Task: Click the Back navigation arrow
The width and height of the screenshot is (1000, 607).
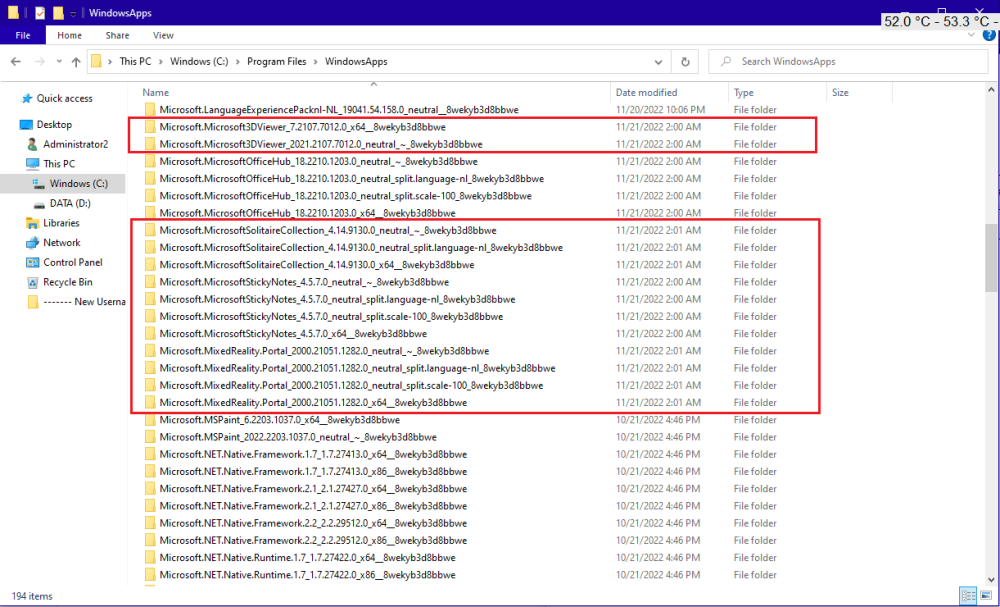Action: (x=16, y=62)
